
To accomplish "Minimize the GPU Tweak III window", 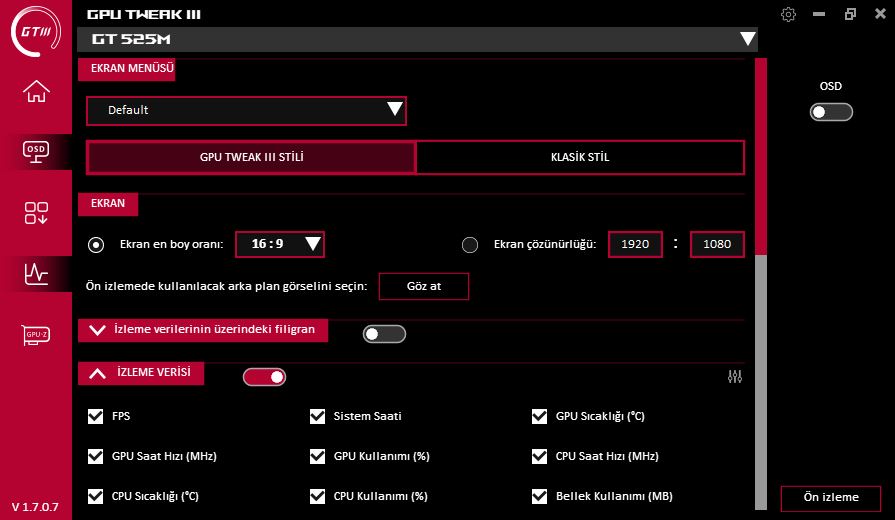I will point(819,14).
